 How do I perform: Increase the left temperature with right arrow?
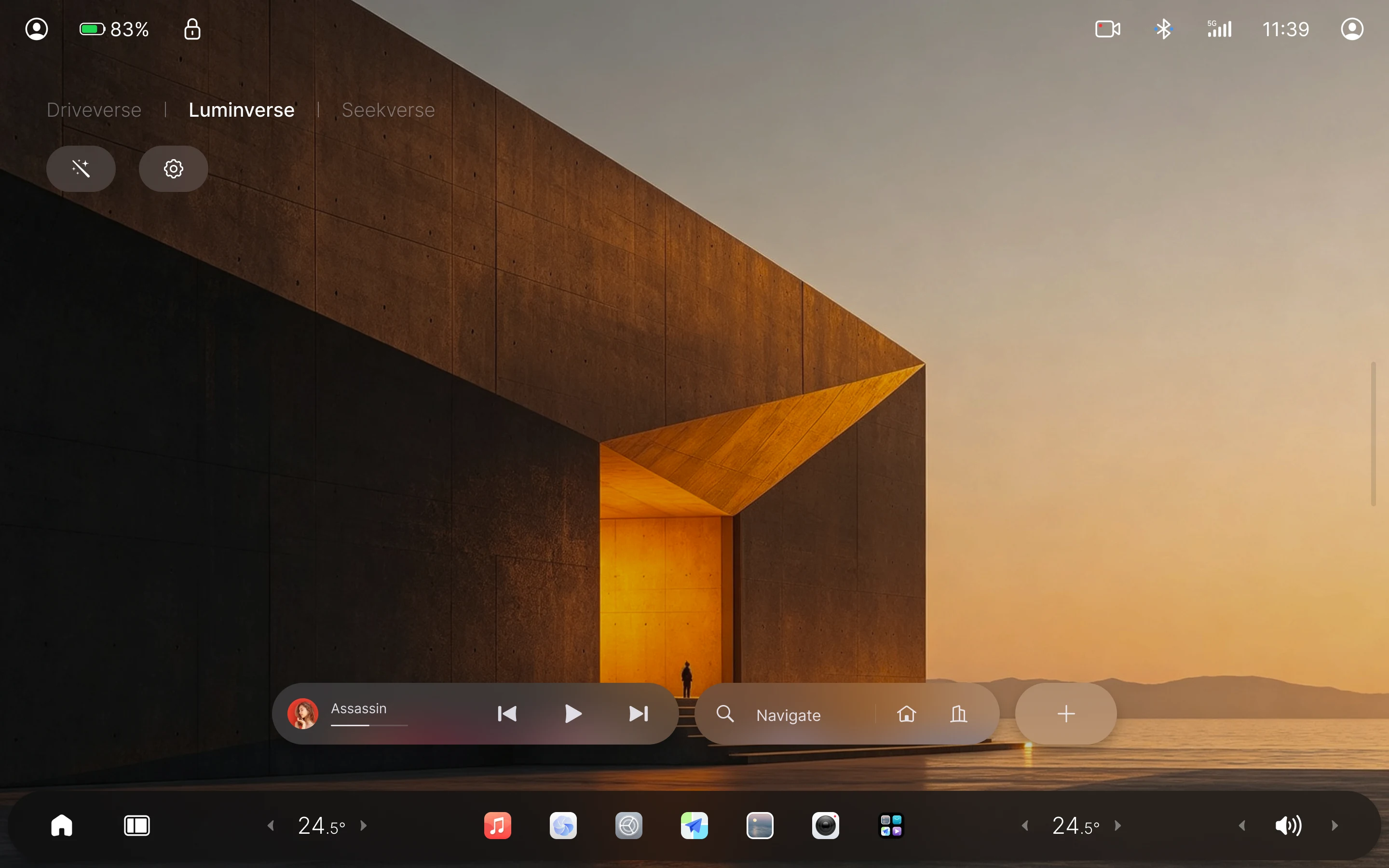point(363,826)
